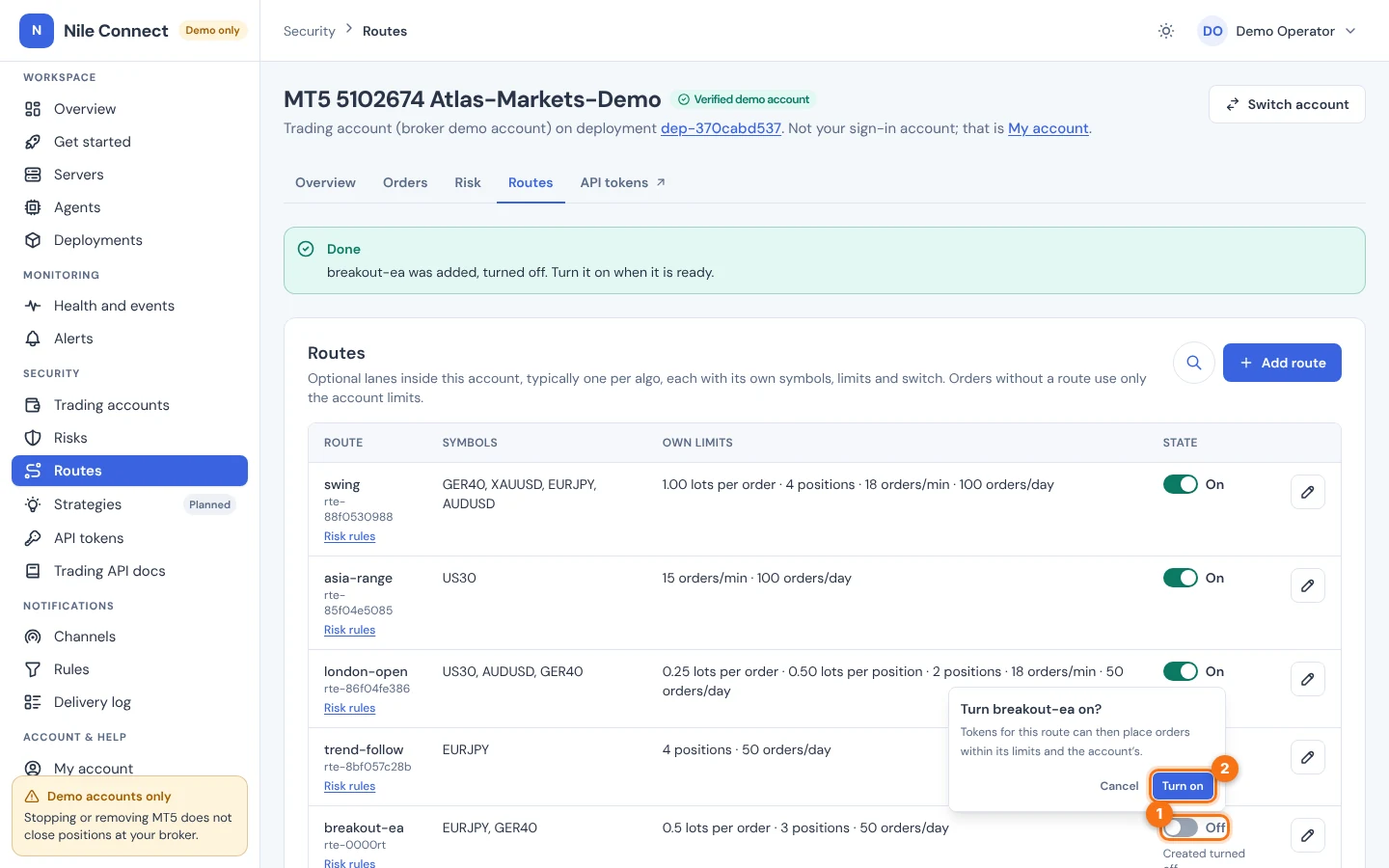Switch to the Orders tab
1389x868 pixels.
(x=405, y=182)
